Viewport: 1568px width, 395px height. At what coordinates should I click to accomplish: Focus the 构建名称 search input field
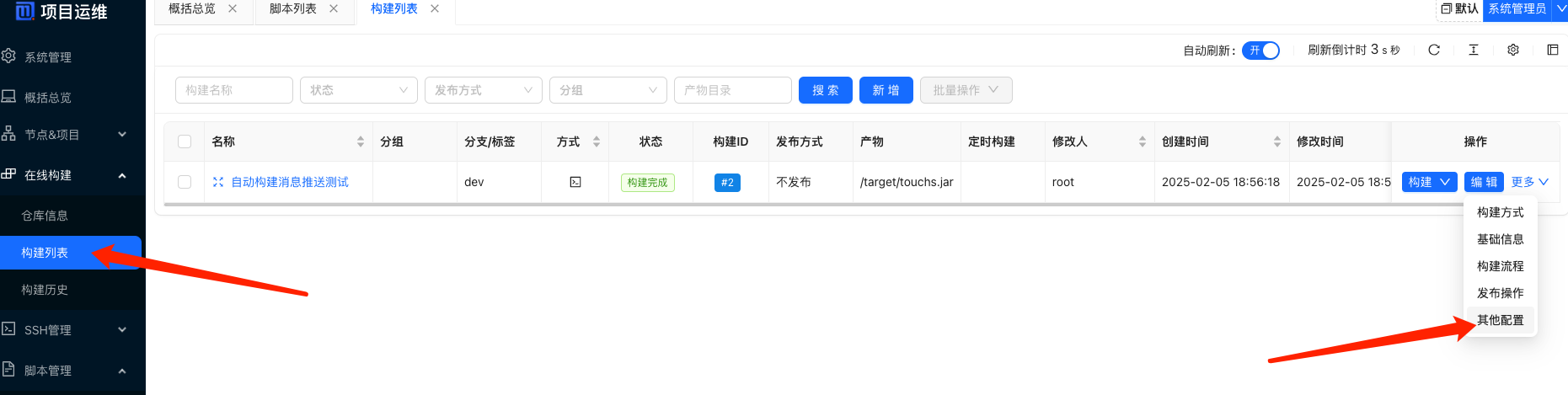(x=234, y=90)
